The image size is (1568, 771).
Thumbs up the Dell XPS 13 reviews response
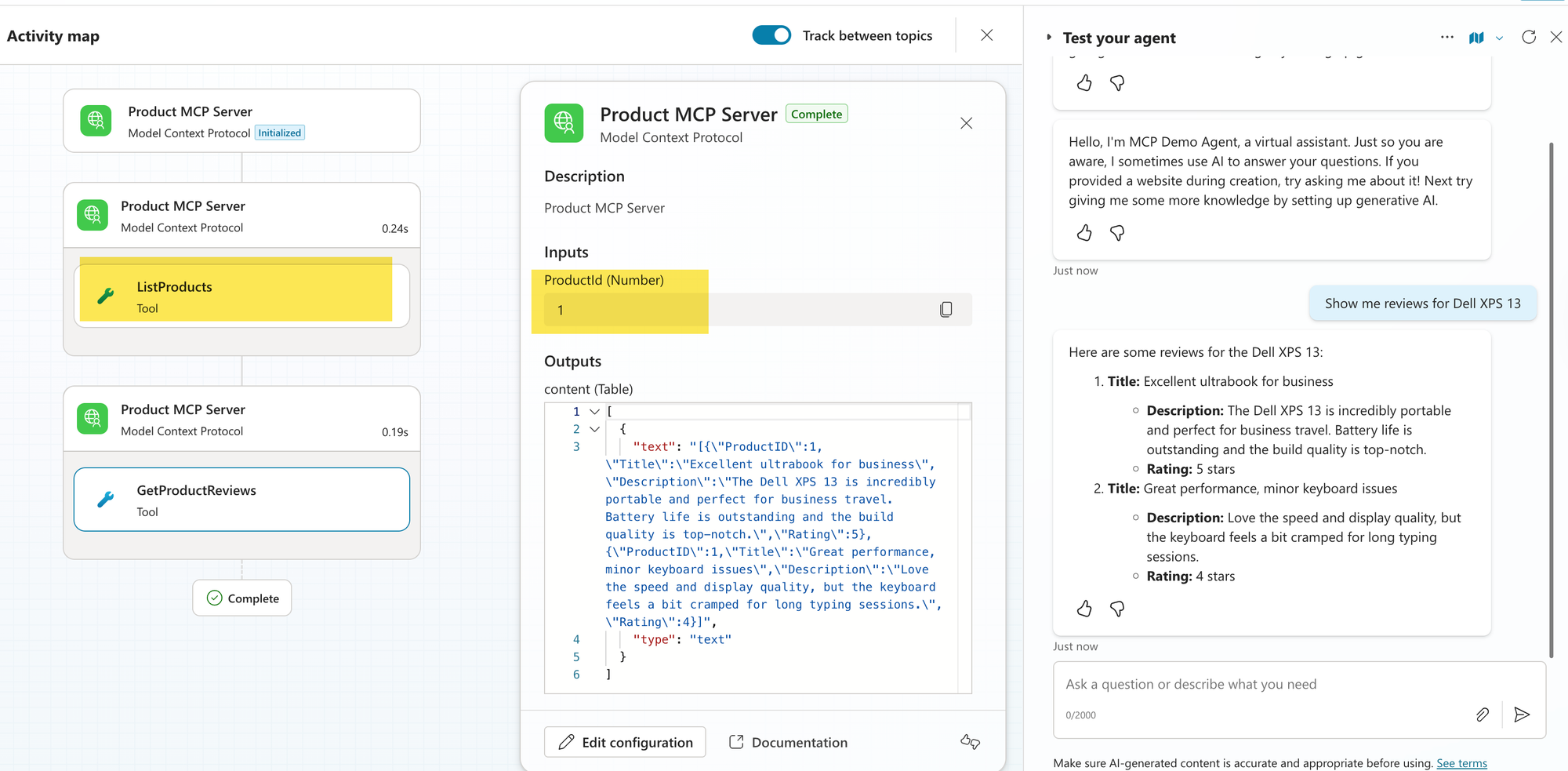[1084, 609]
